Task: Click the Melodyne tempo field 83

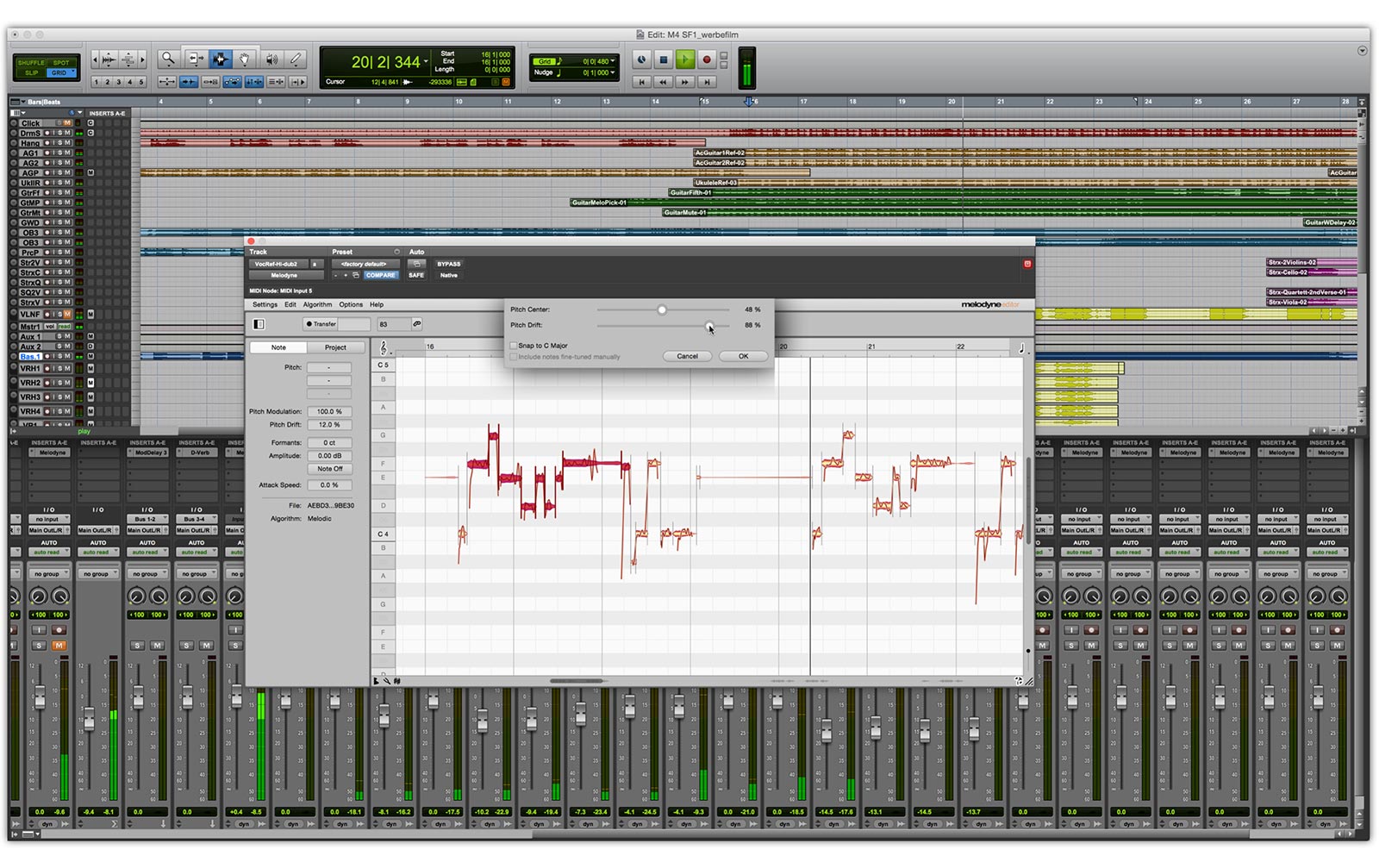Action: 394,324
